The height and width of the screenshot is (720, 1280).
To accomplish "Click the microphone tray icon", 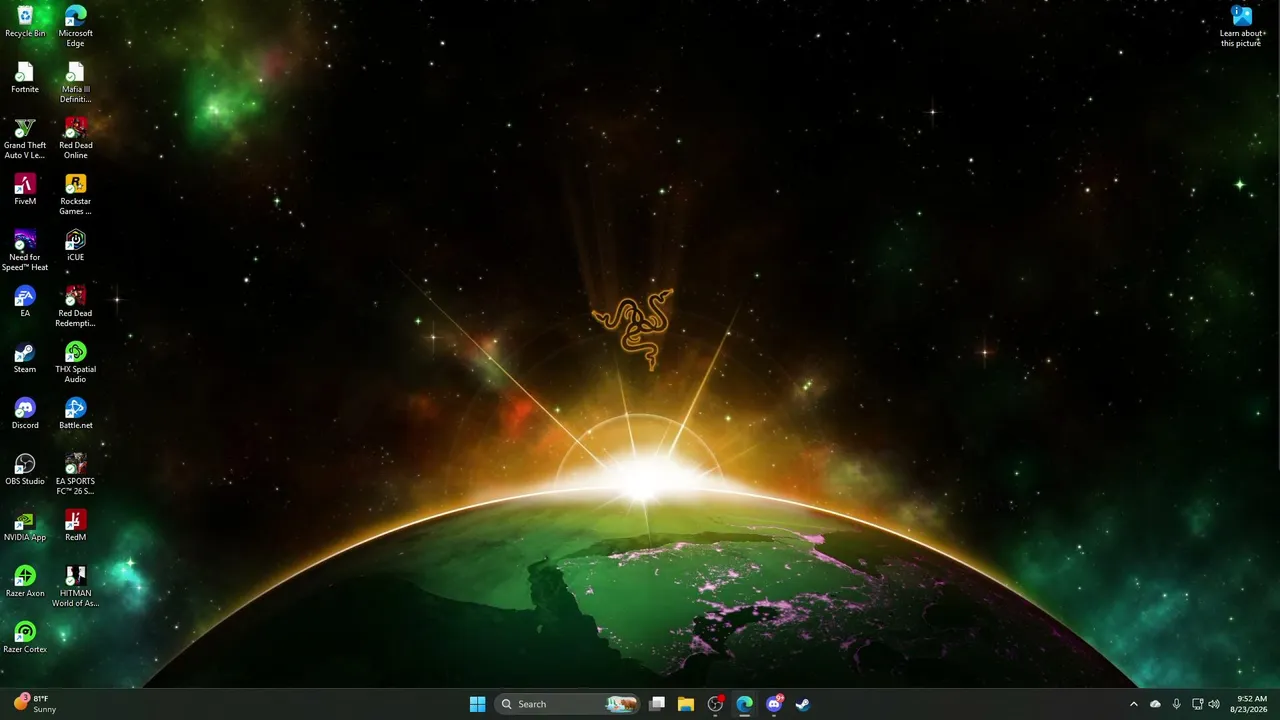I will (x=1177, y=704).
